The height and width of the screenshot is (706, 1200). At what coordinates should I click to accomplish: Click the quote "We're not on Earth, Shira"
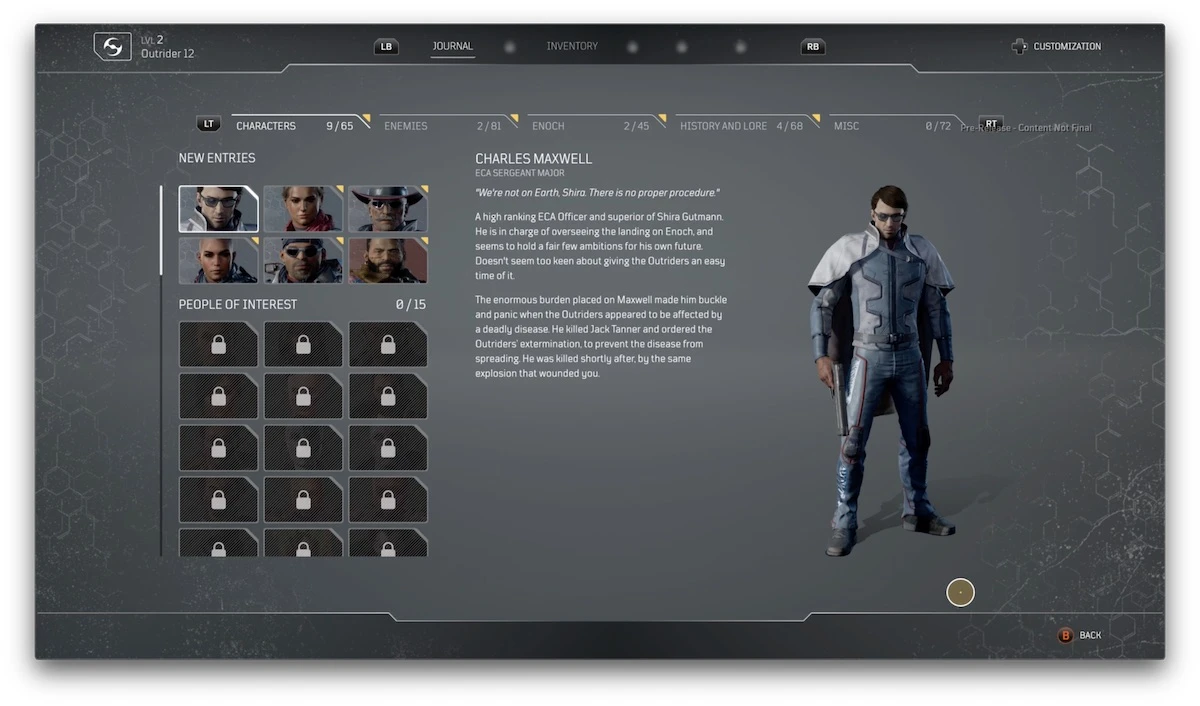coord(597,192)
